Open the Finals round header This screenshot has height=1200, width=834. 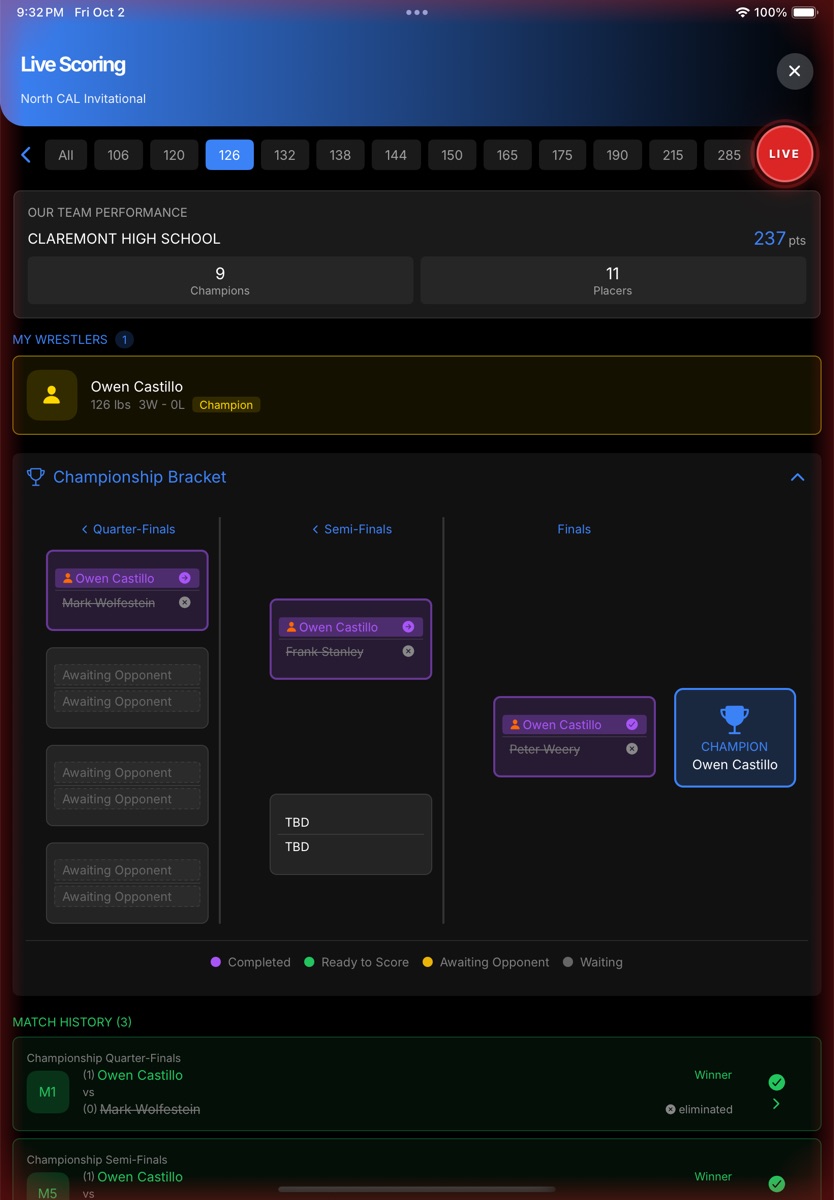click(x=574, y=529)
